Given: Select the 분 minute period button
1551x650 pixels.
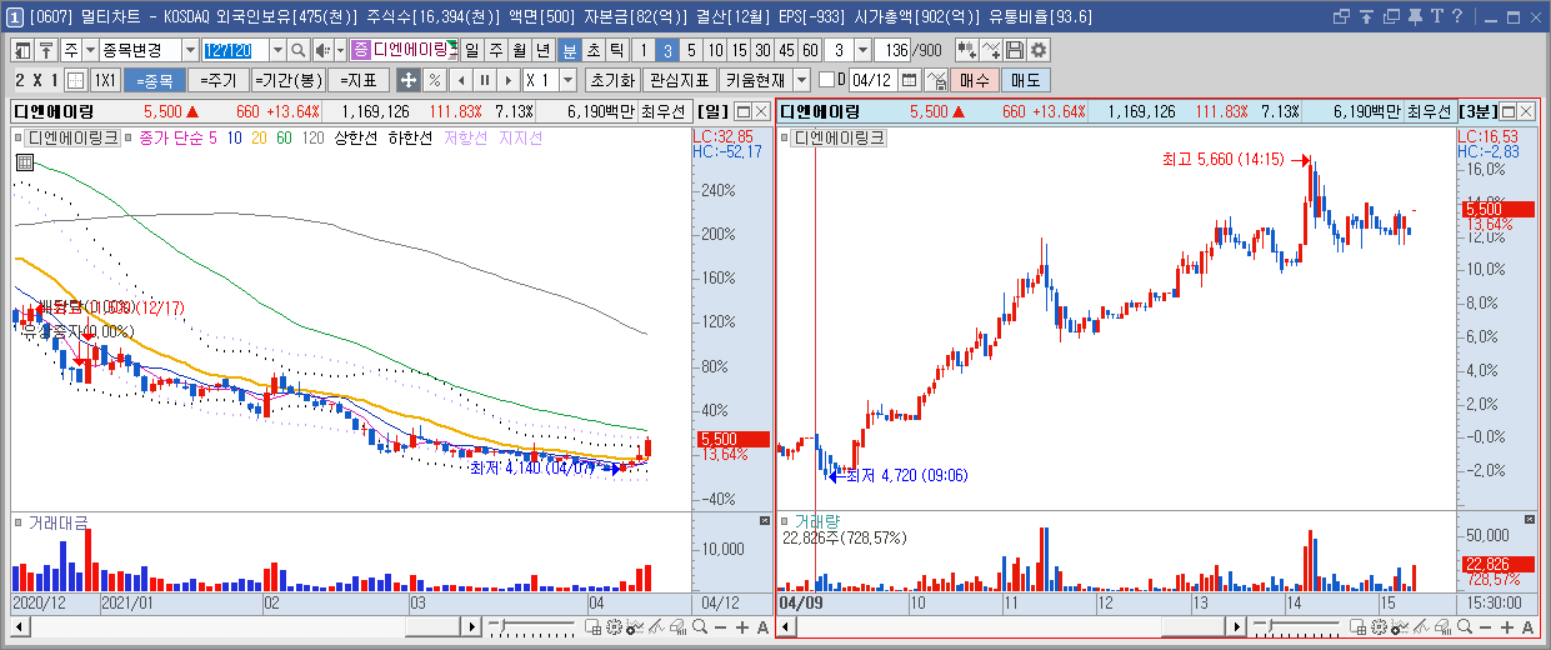Looking at the screenshot, I should point(569,50).
